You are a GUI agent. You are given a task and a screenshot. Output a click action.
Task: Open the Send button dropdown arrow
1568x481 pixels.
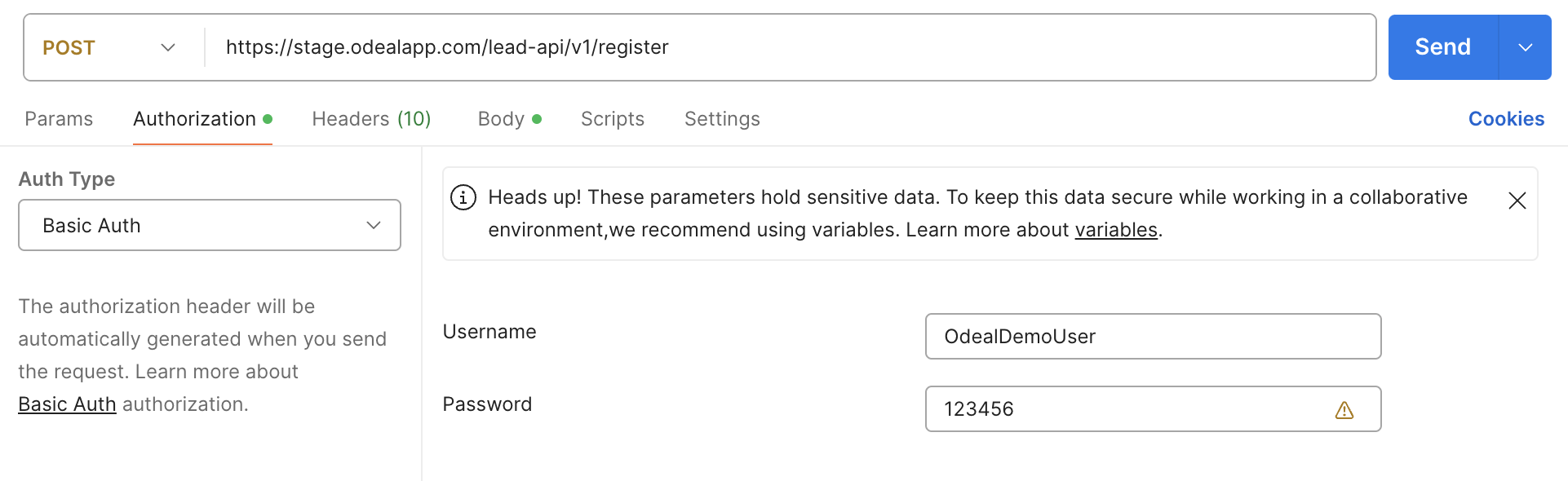(1525, 47)
